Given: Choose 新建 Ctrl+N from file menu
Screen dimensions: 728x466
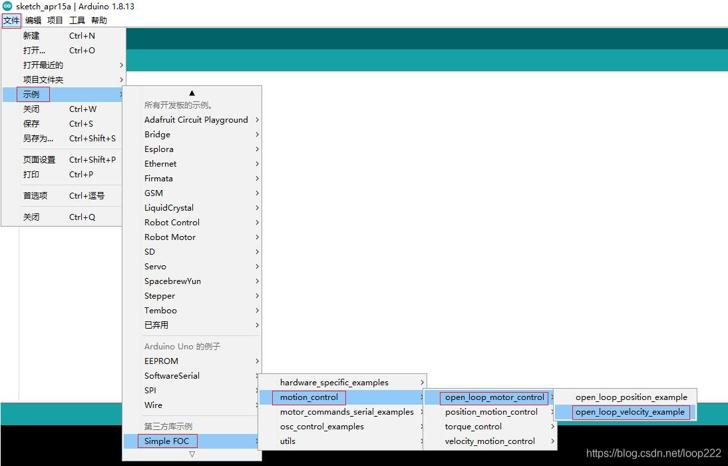Looking at the screenshot, I should [64, 36].
